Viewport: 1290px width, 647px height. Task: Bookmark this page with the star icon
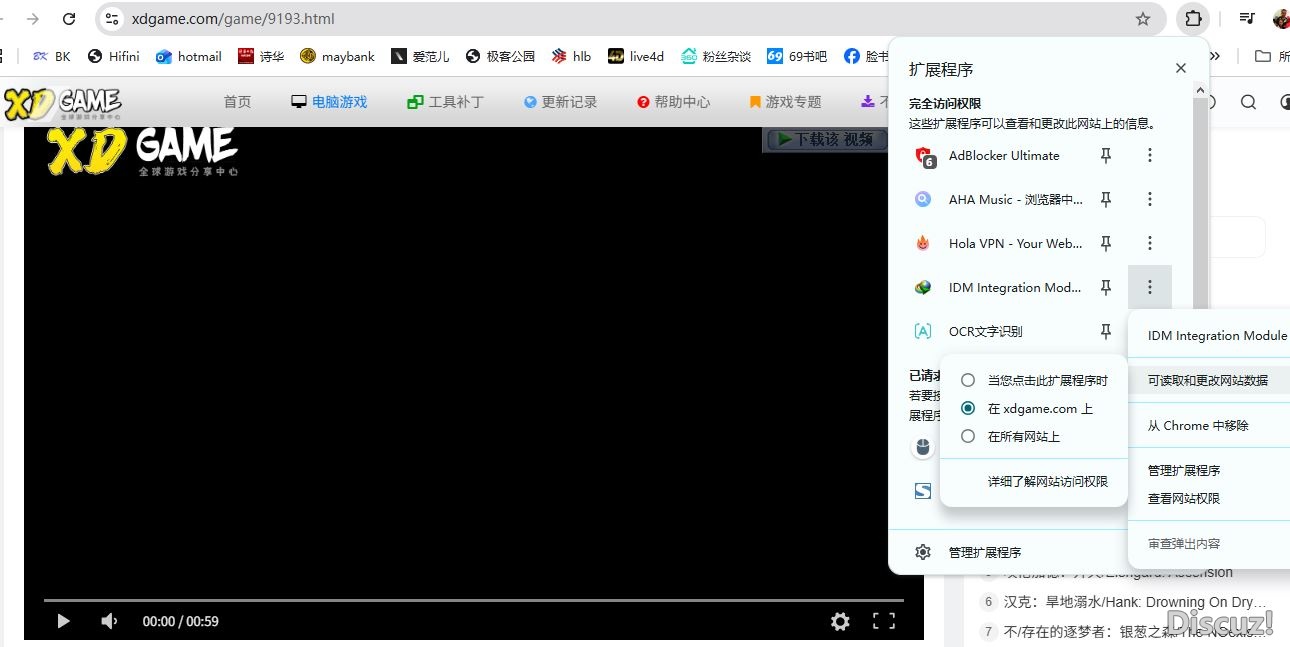1143,18
